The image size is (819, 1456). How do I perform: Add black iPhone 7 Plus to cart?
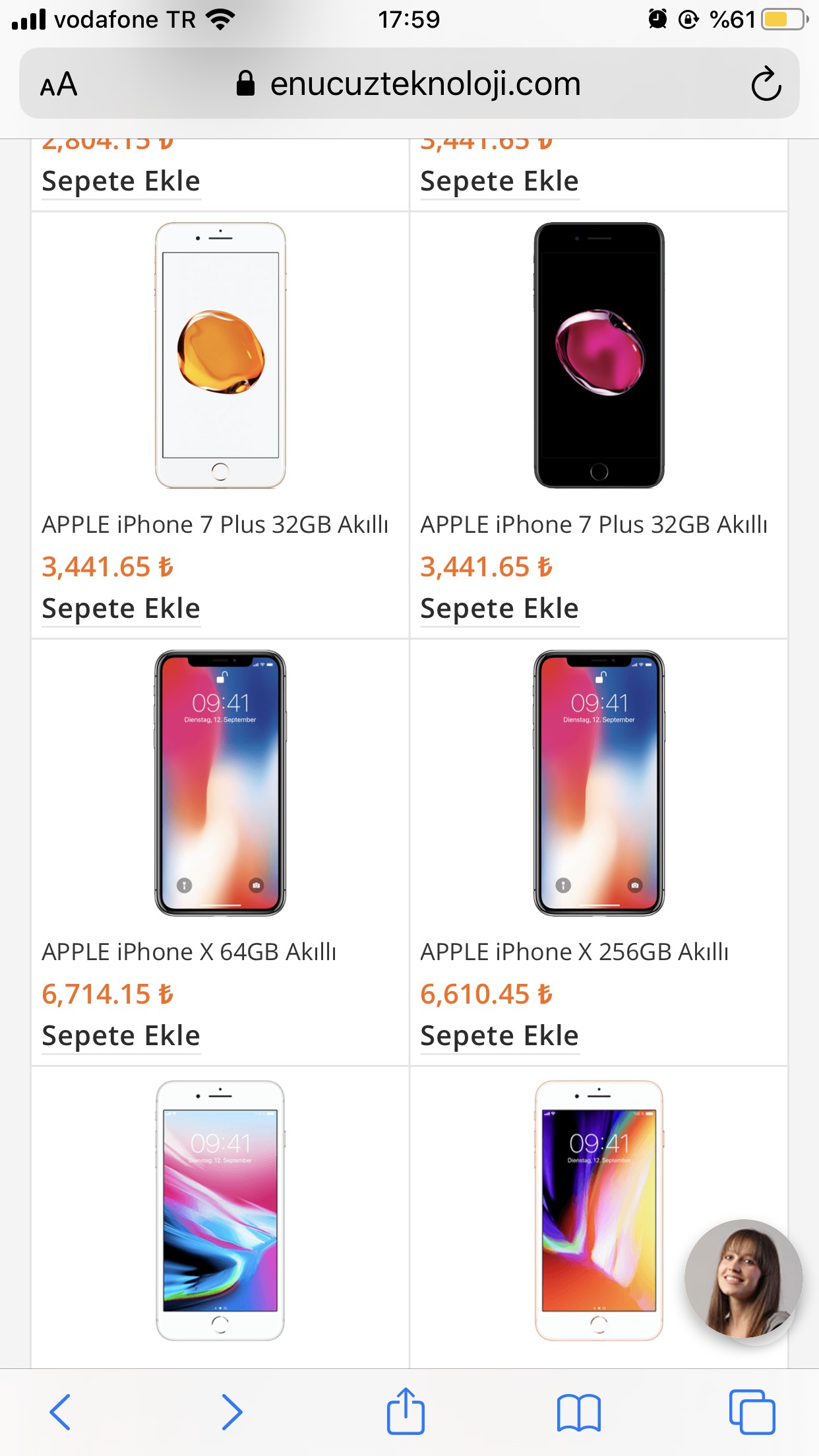499,609
